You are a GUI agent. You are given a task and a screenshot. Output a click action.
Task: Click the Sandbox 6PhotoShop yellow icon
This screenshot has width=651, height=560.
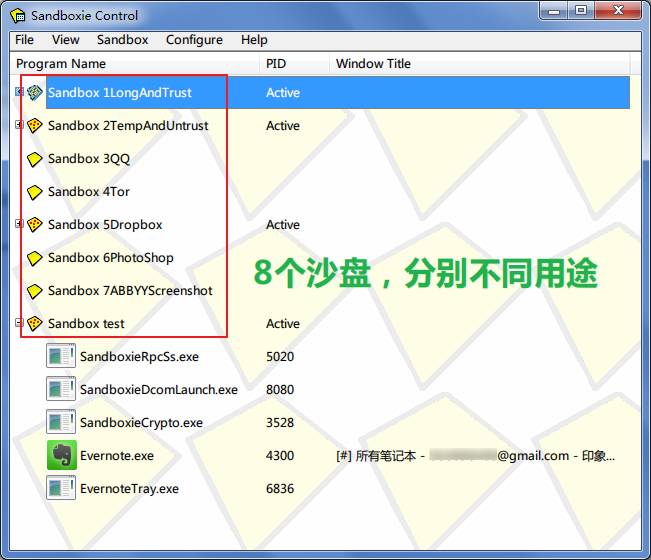[x=35, y=258]
